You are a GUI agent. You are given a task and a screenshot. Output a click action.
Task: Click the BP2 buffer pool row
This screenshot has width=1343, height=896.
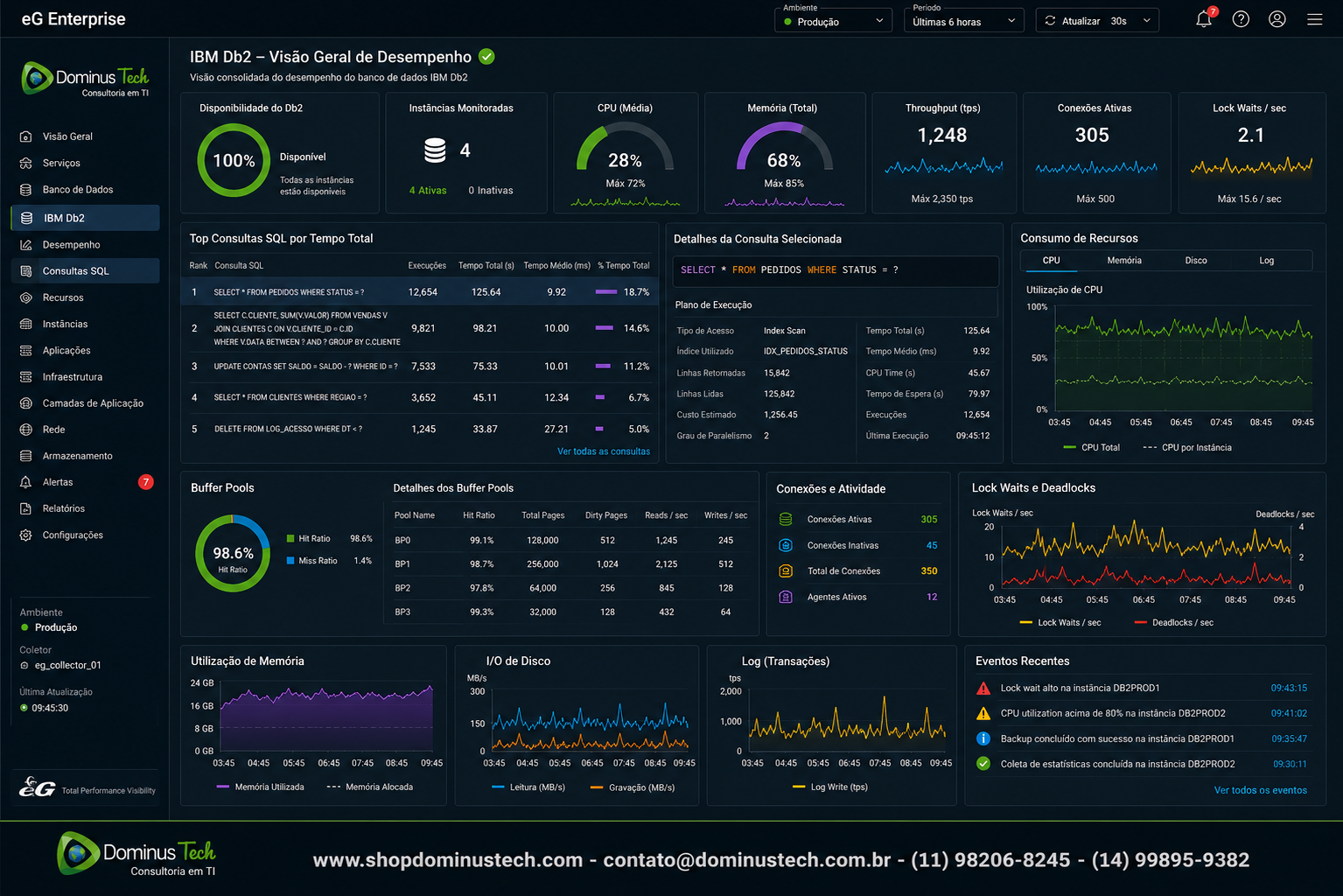click(571, 588)
